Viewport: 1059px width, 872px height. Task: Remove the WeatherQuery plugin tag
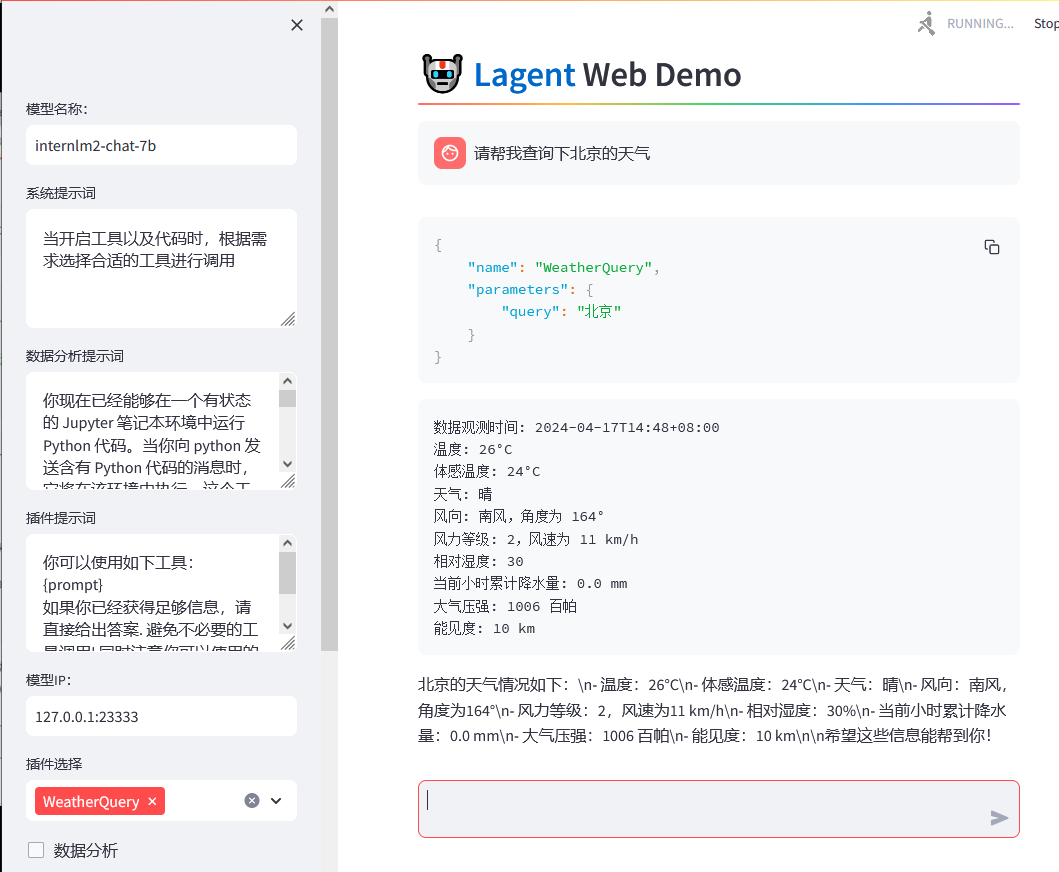pyautogui.click(x=153, y=801)
